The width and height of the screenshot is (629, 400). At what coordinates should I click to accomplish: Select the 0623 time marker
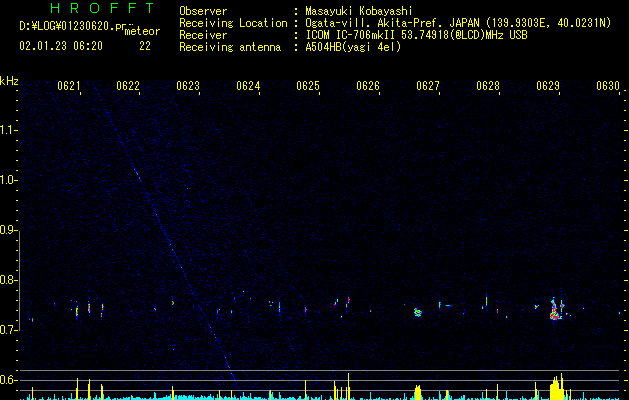(x=188, y=86)
